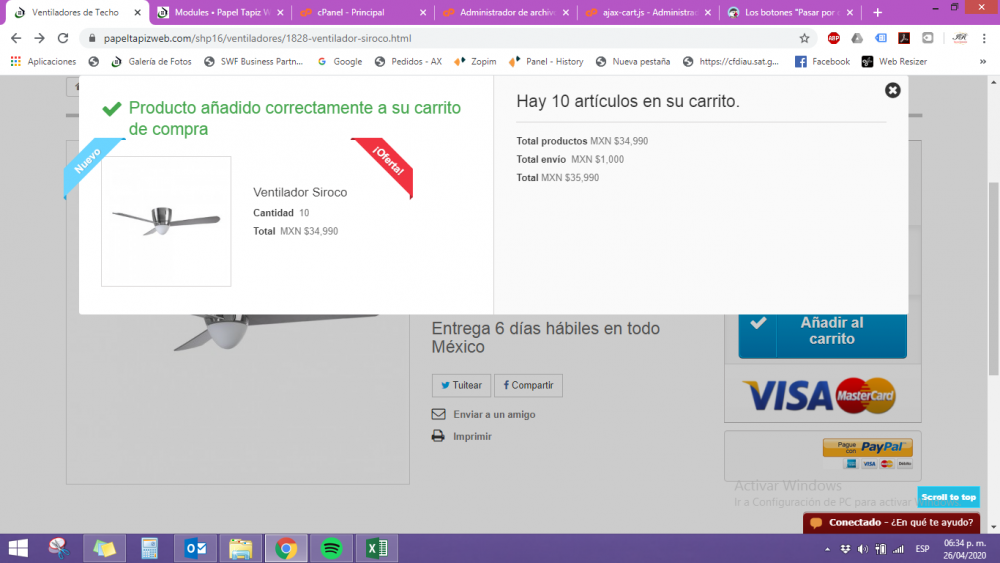Click the address bar URL

pos(258,38)
